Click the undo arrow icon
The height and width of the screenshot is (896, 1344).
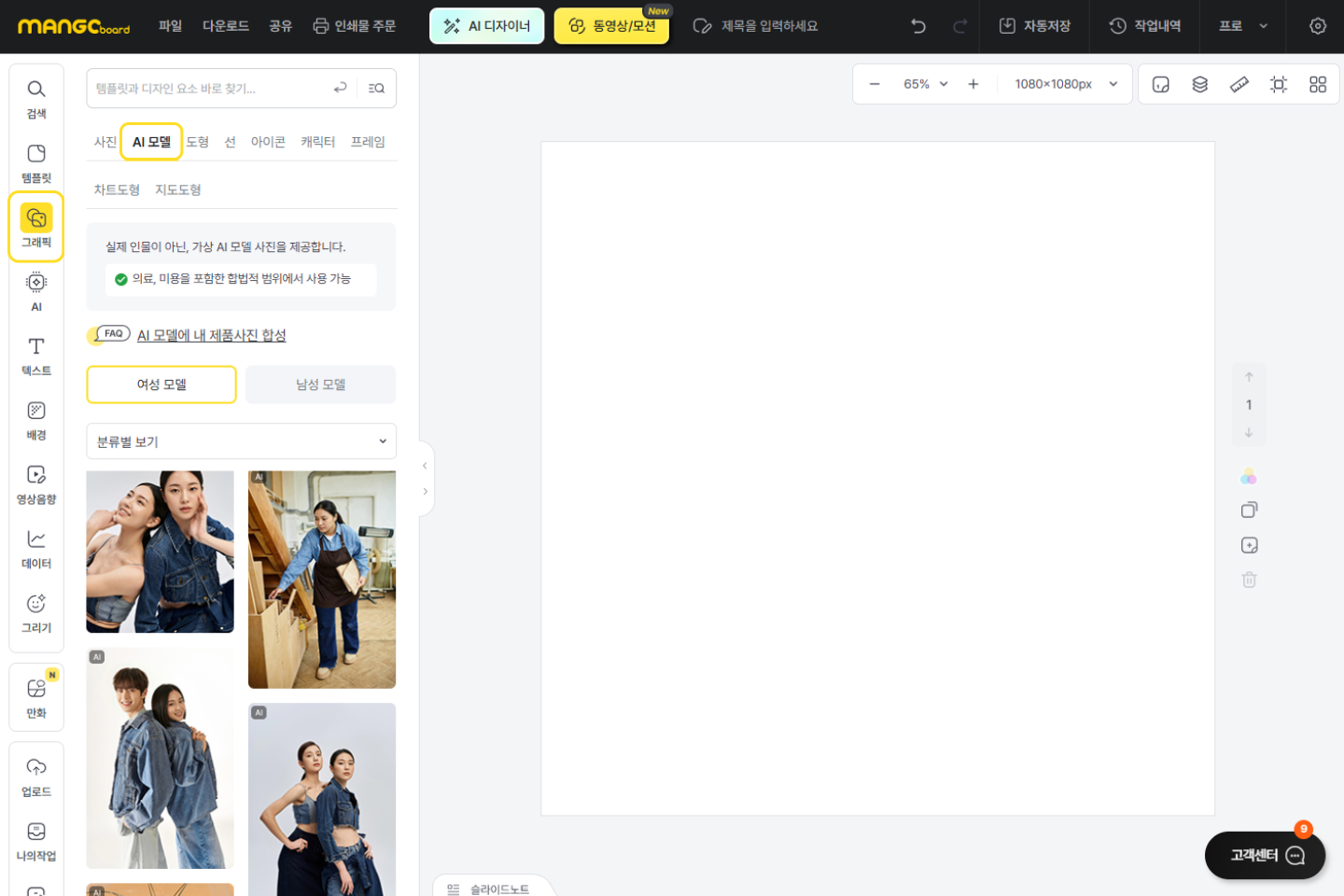coord(918,26)
